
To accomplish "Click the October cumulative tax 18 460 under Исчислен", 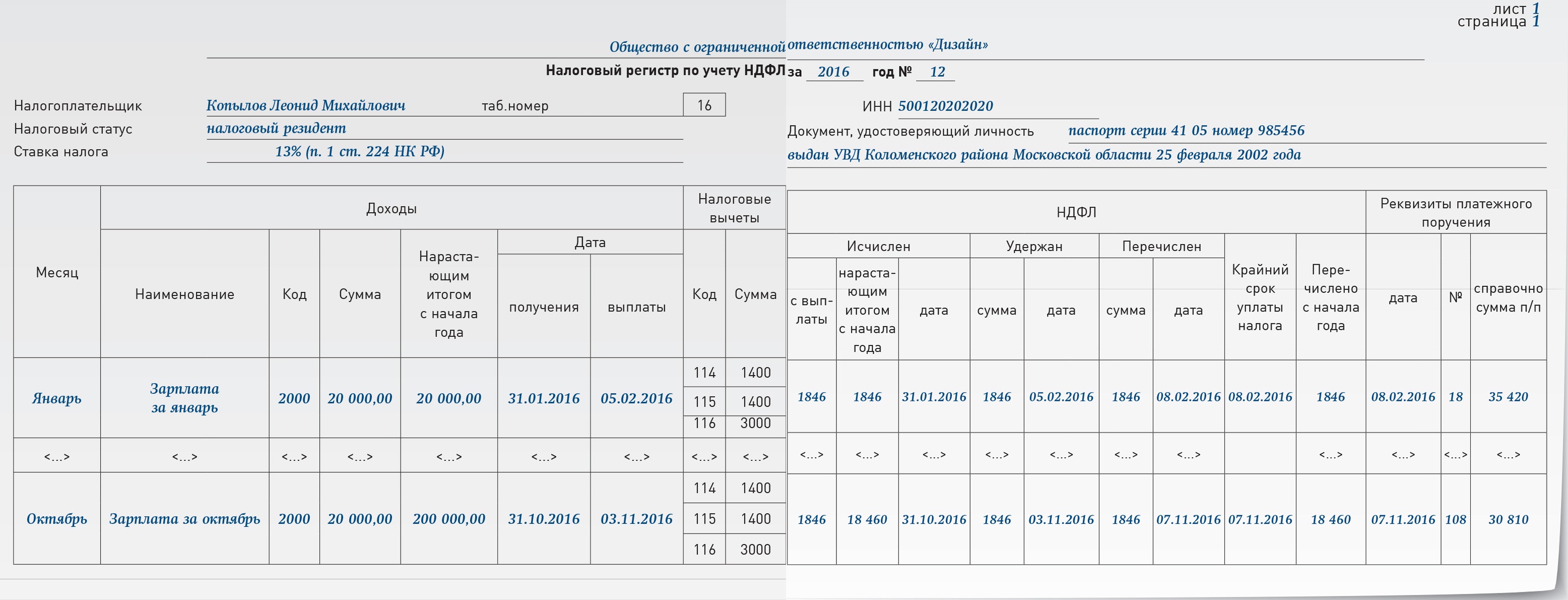I will [x=867, y=520].
